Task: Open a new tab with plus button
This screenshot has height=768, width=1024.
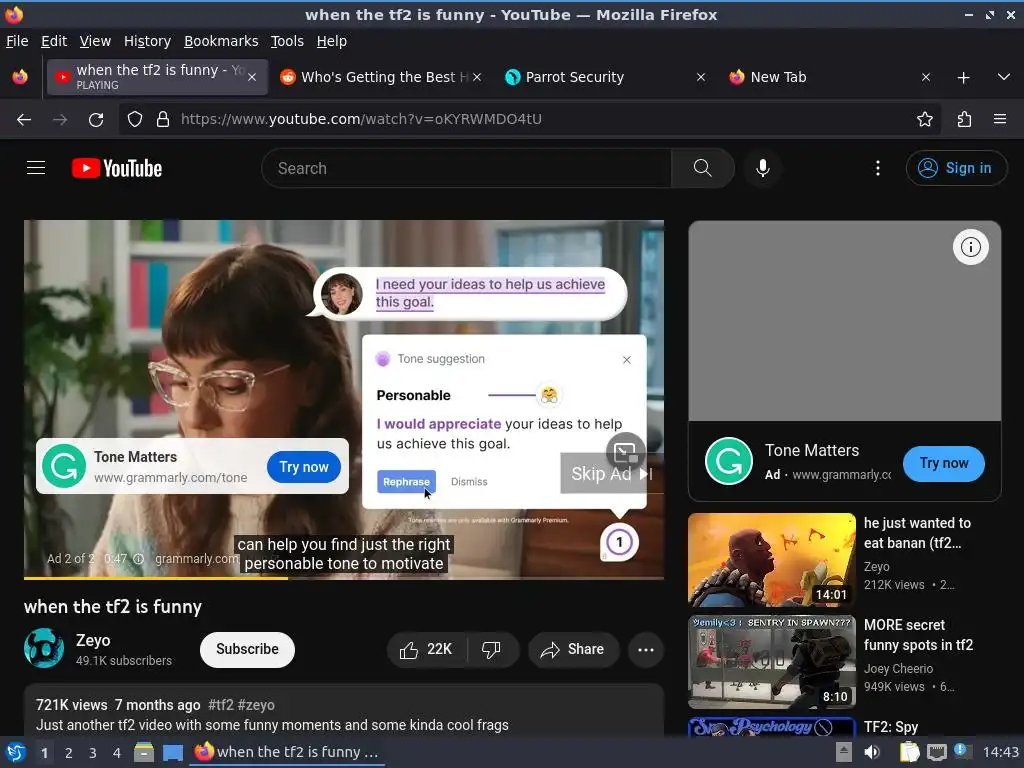Action: point(963,78)
